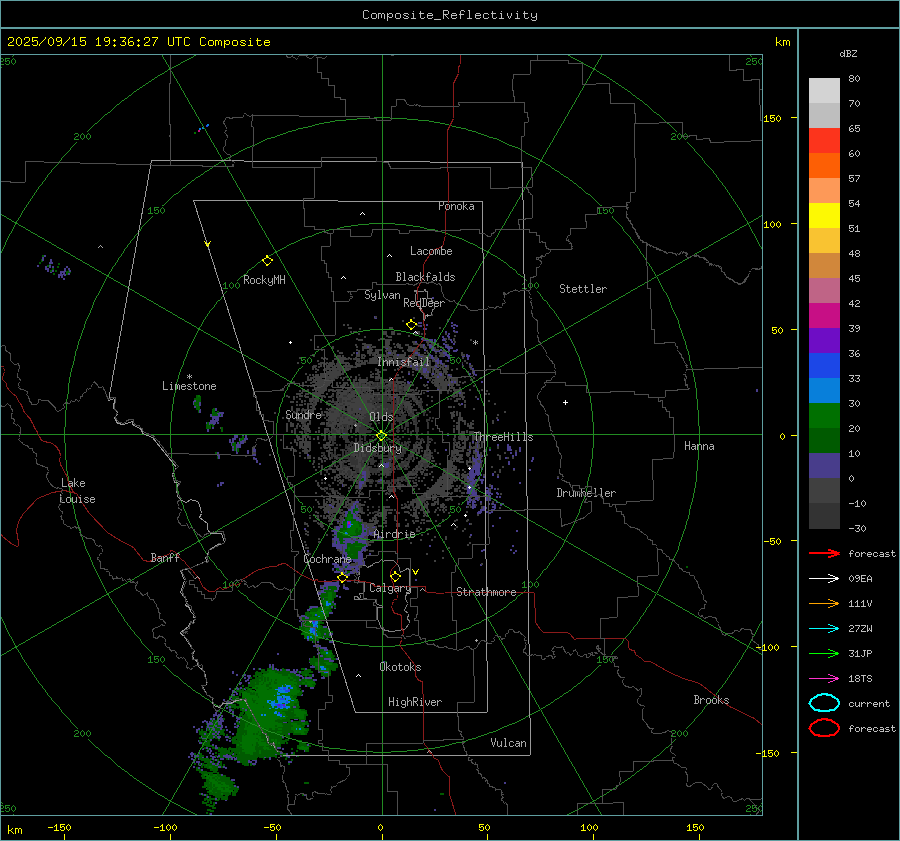Image resolution: width=900 pixels, height=841 pixels.
Task: Click the green 31JP arrow icon
Action: (x=824, y=653)
